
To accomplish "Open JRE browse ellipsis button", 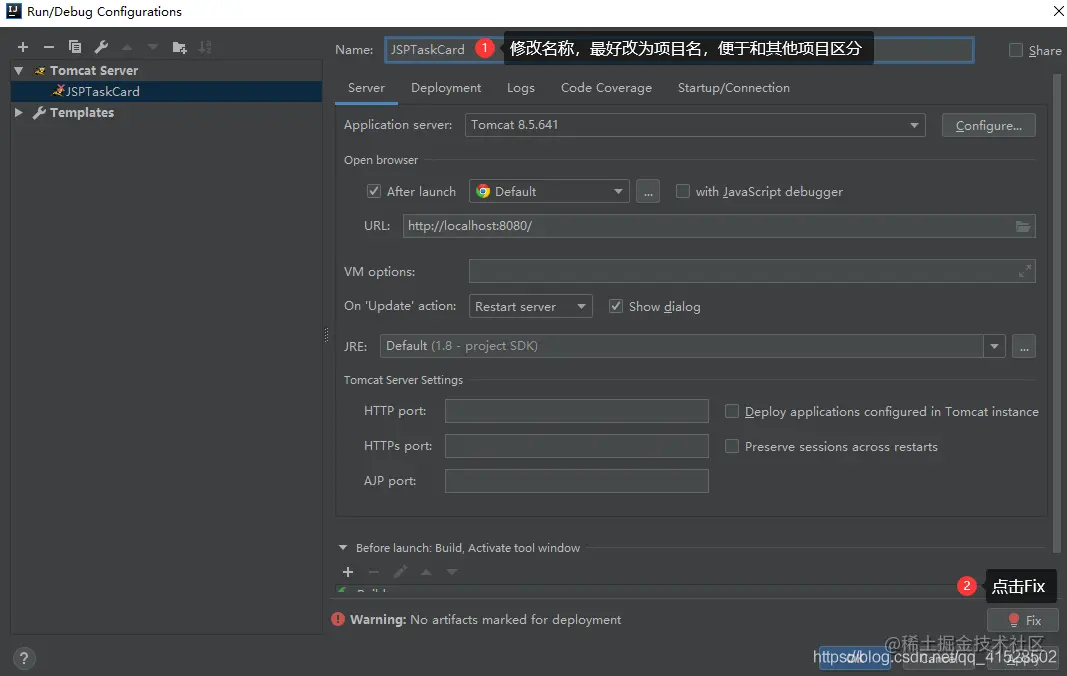I will click(x=1023, y=346).
